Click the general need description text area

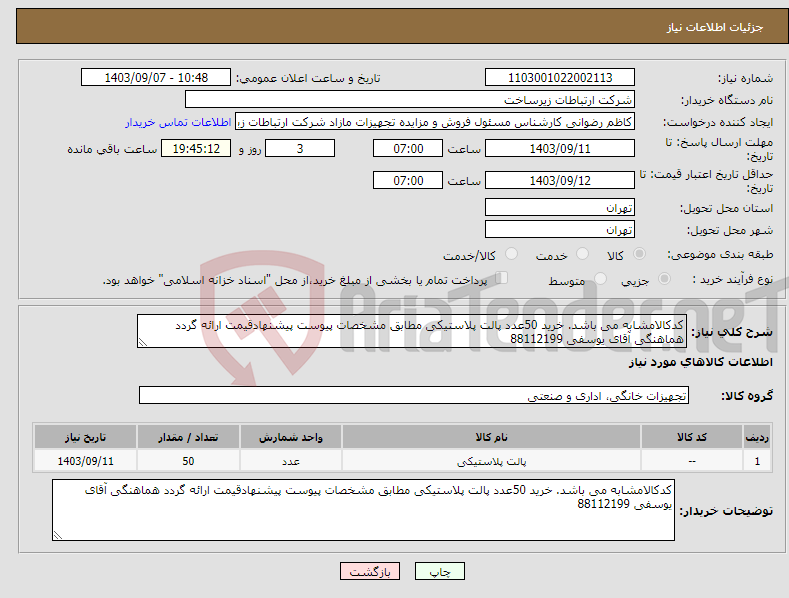[412, 331]
